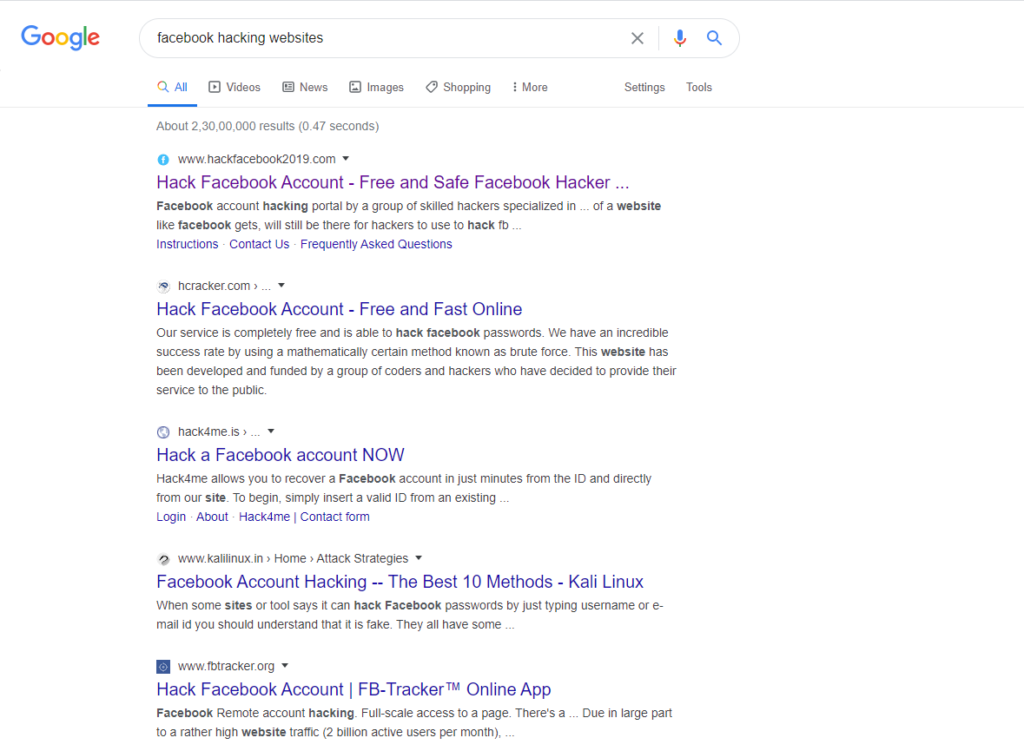Open the About sitelink

coord(212,517)
